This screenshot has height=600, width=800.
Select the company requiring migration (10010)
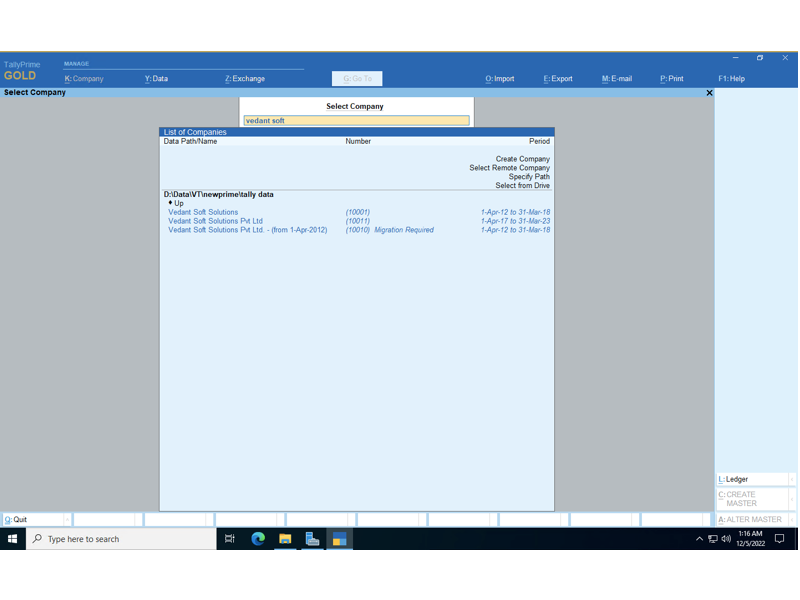(357, 230)
